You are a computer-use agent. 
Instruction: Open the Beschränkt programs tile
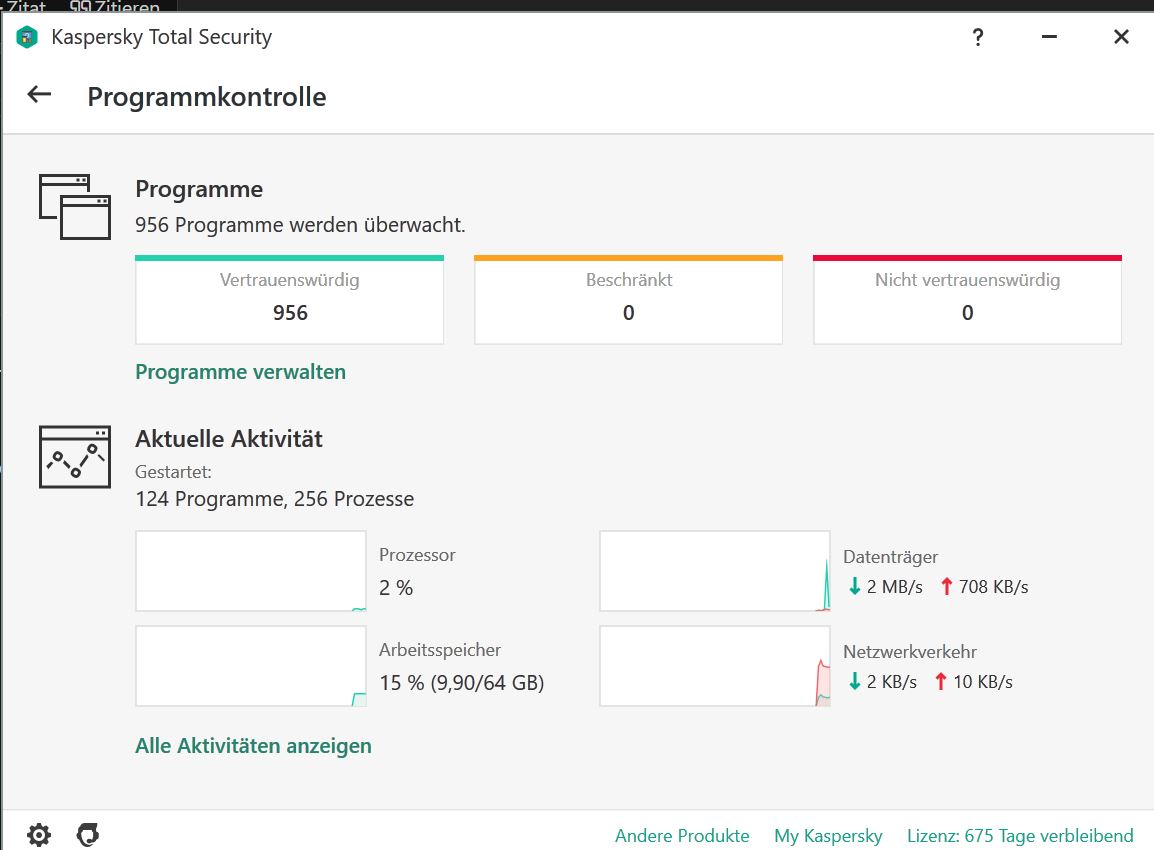629,300
